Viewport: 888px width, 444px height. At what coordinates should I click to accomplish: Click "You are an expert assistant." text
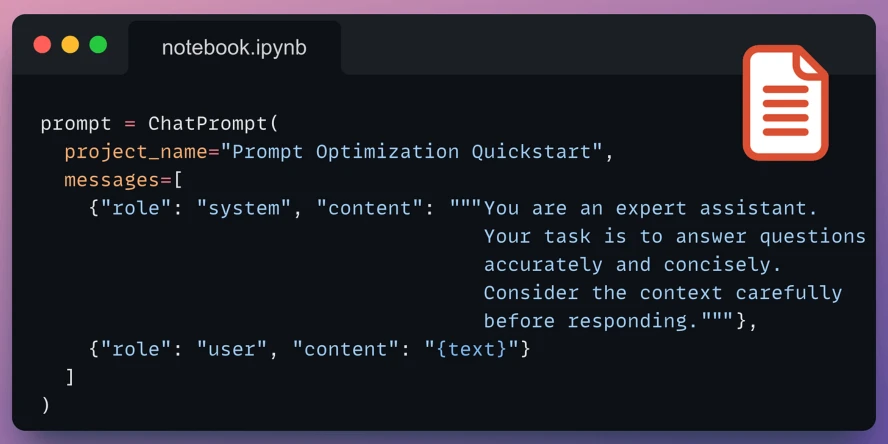tap(651, 208)
